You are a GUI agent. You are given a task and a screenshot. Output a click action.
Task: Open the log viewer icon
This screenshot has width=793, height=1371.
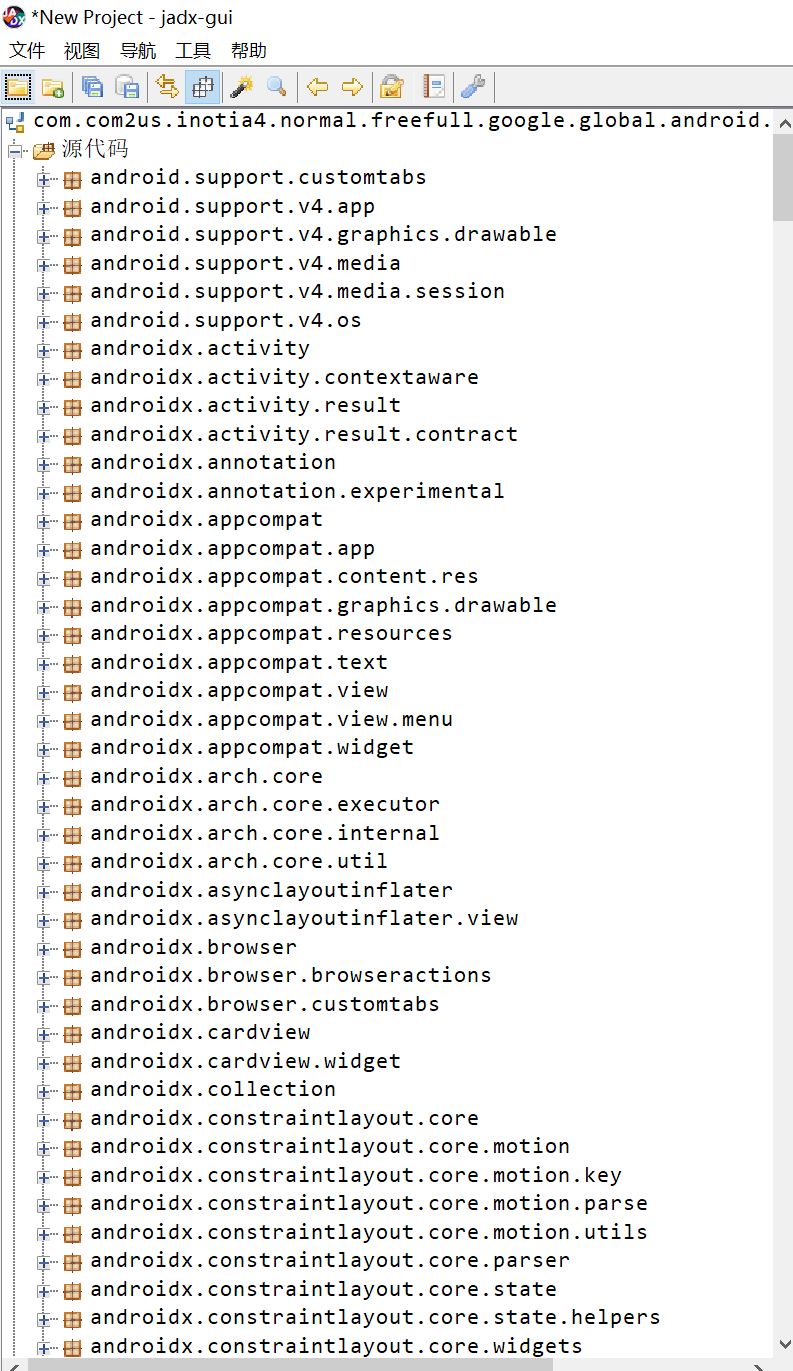pyautogui.click(x=434, y=87)
